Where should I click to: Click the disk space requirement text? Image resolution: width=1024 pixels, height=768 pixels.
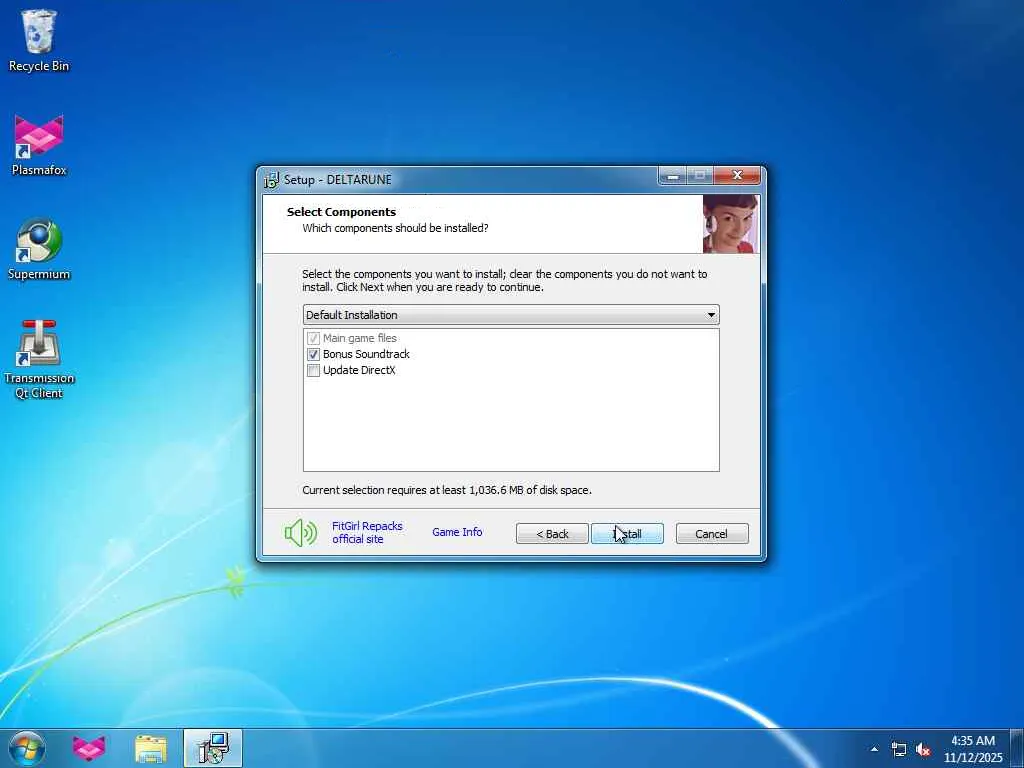pos(447,490)
